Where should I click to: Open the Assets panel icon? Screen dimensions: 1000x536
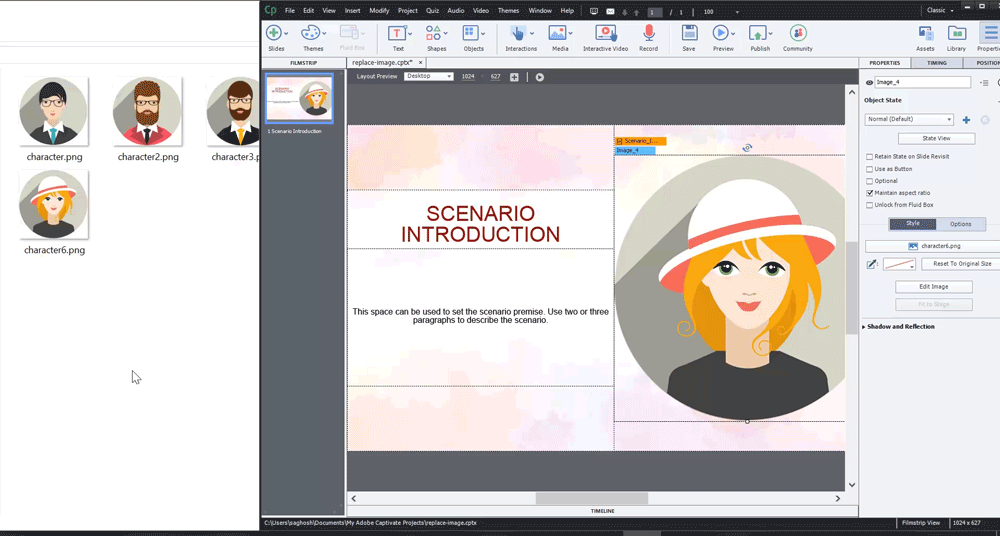[x=925, y=34]
